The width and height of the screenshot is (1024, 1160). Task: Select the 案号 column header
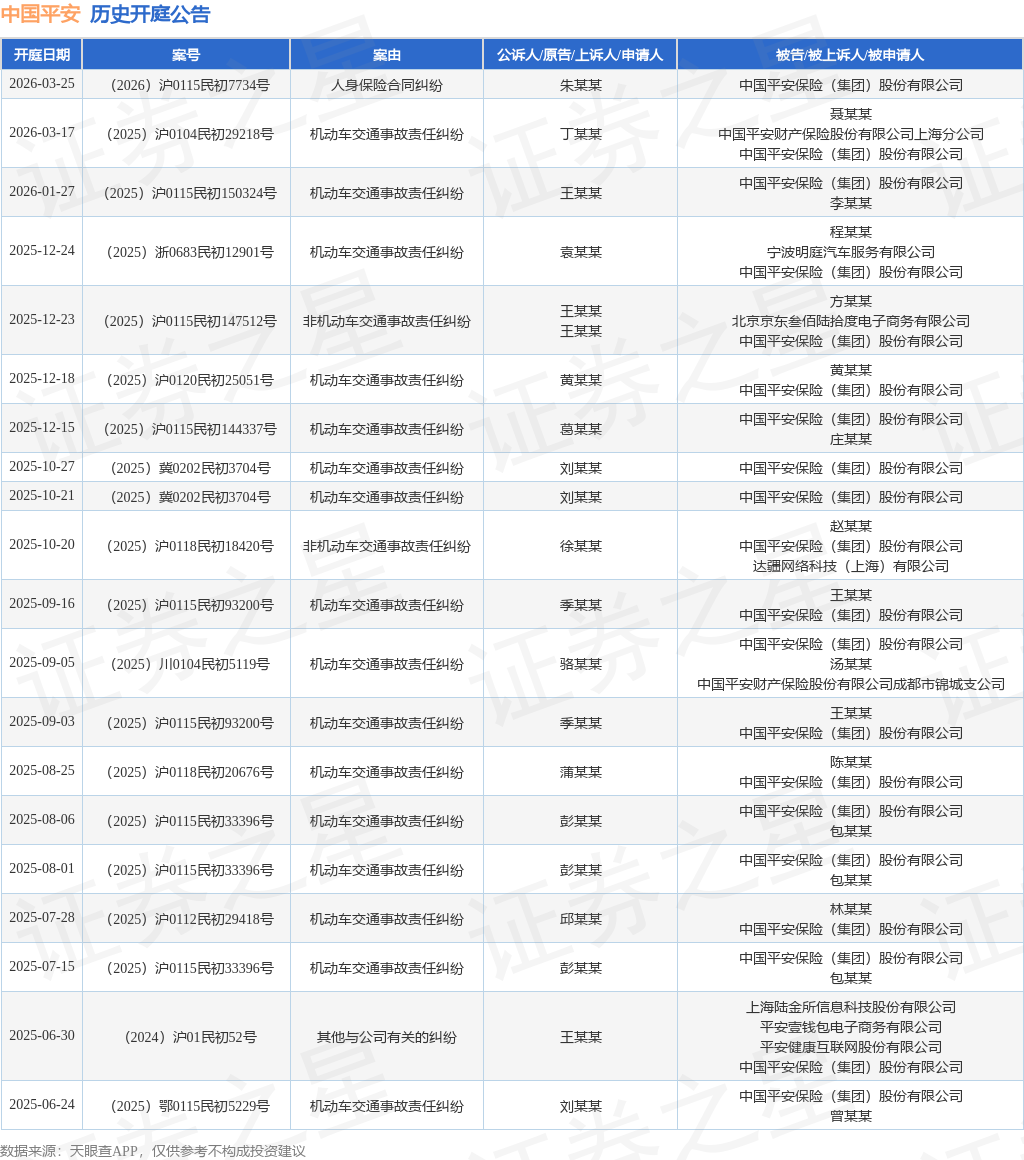(186, 55)
